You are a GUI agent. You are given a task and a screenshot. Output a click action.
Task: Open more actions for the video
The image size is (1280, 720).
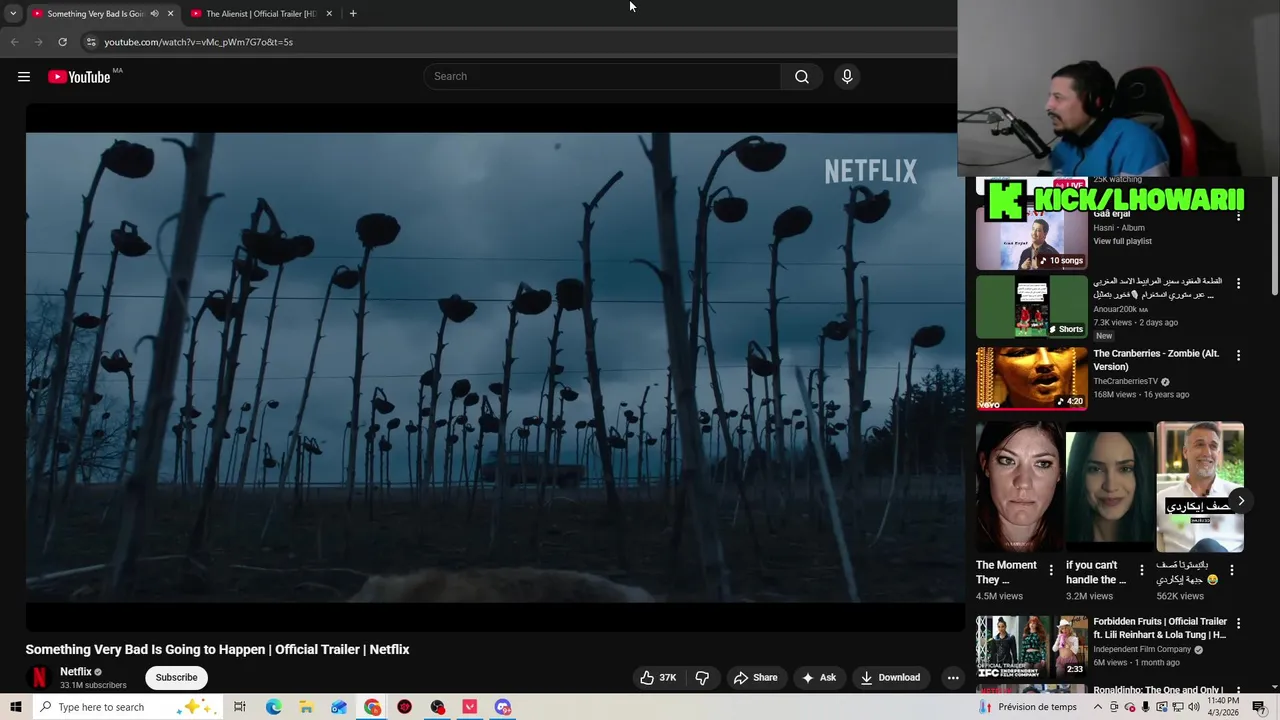point(953,677)
